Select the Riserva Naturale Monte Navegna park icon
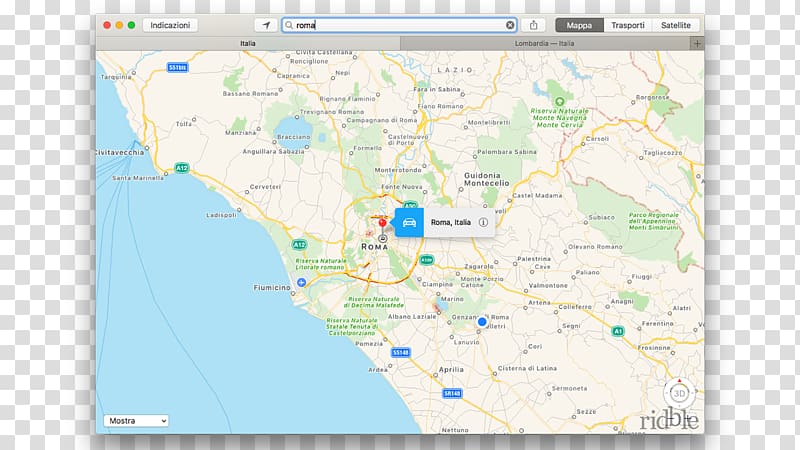 pyautogui.click(x=559, y=102)
